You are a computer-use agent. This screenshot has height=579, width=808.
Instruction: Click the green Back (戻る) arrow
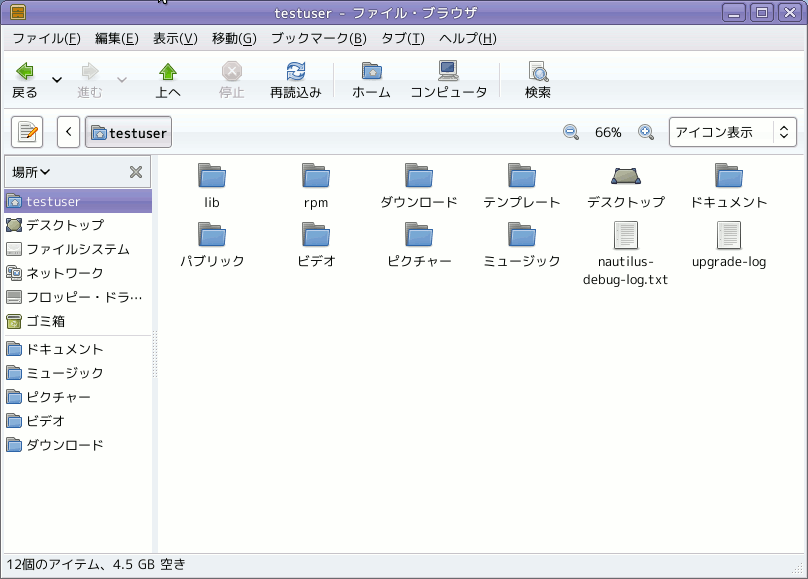24,72
